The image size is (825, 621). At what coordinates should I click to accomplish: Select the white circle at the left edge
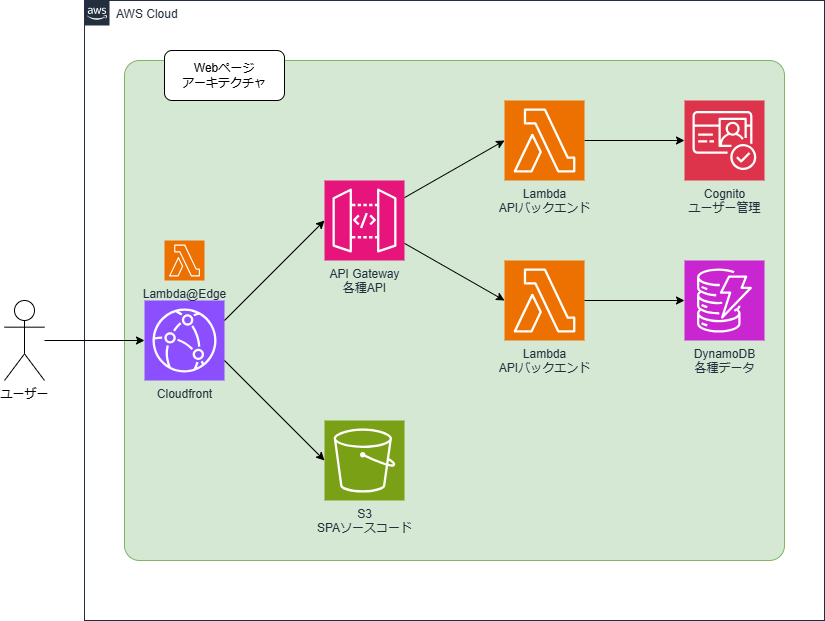[24, 311]
